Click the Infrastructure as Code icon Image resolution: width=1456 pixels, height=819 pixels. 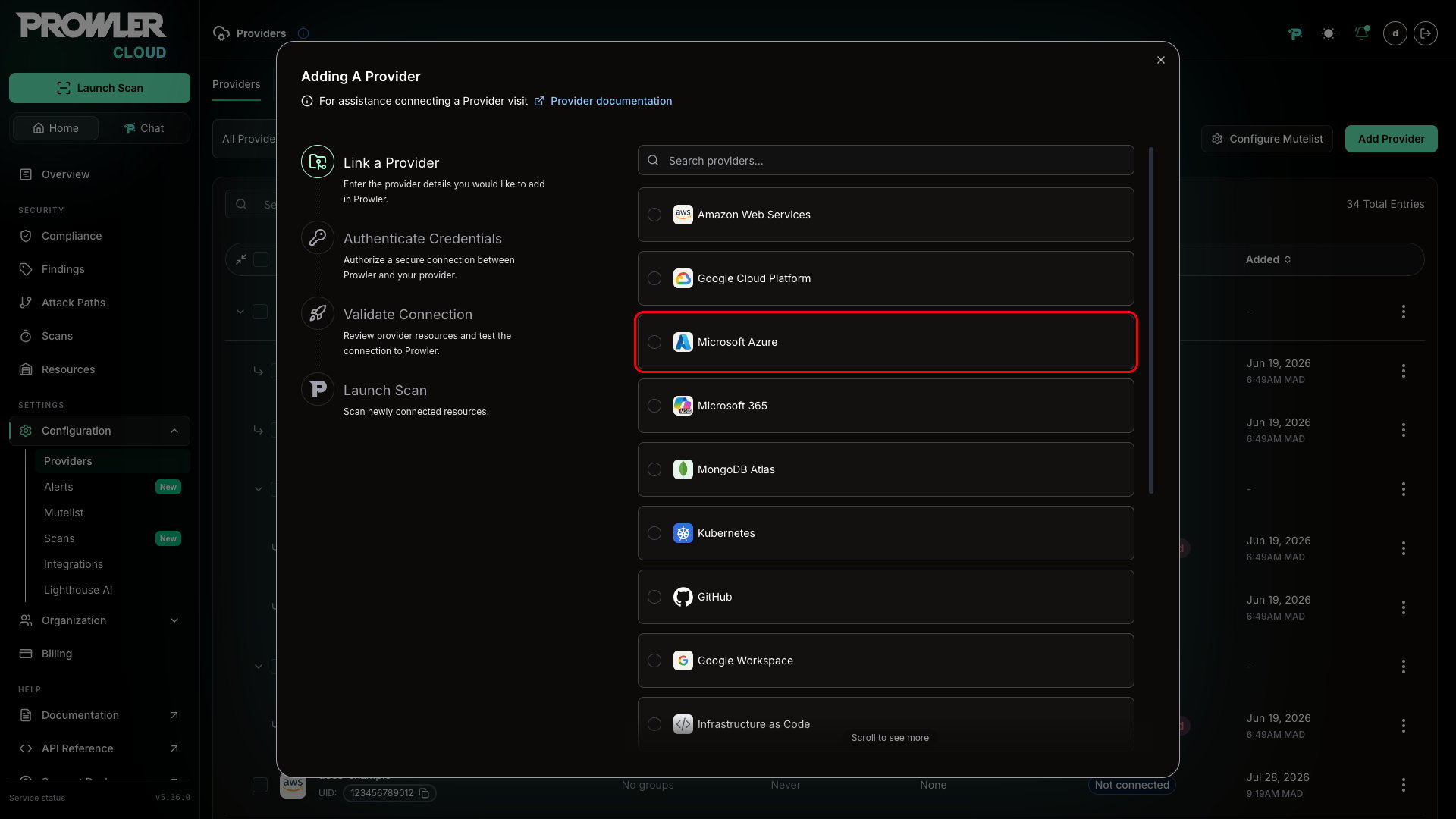683,724
